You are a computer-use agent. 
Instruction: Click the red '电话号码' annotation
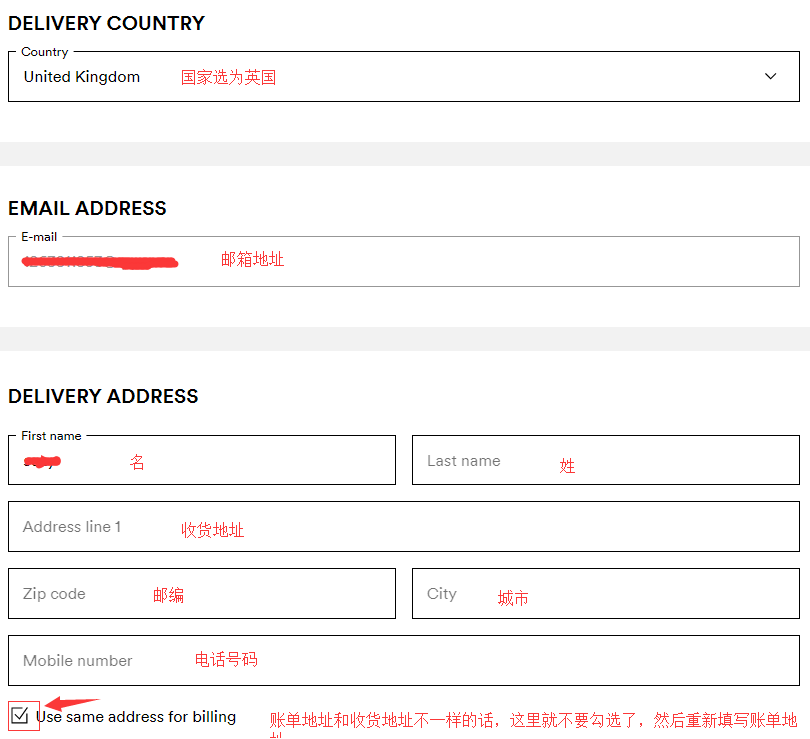(226, 659)
